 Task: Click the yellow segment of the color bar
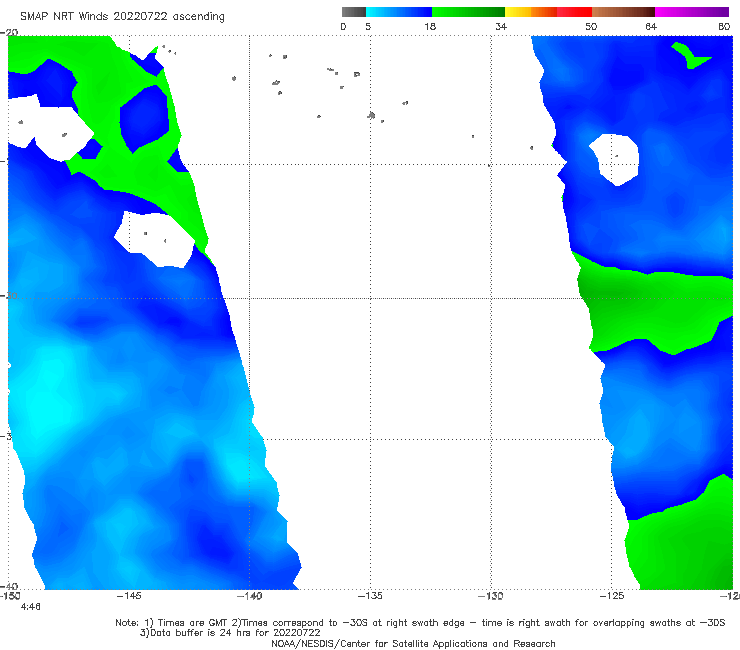click(518, 12)
